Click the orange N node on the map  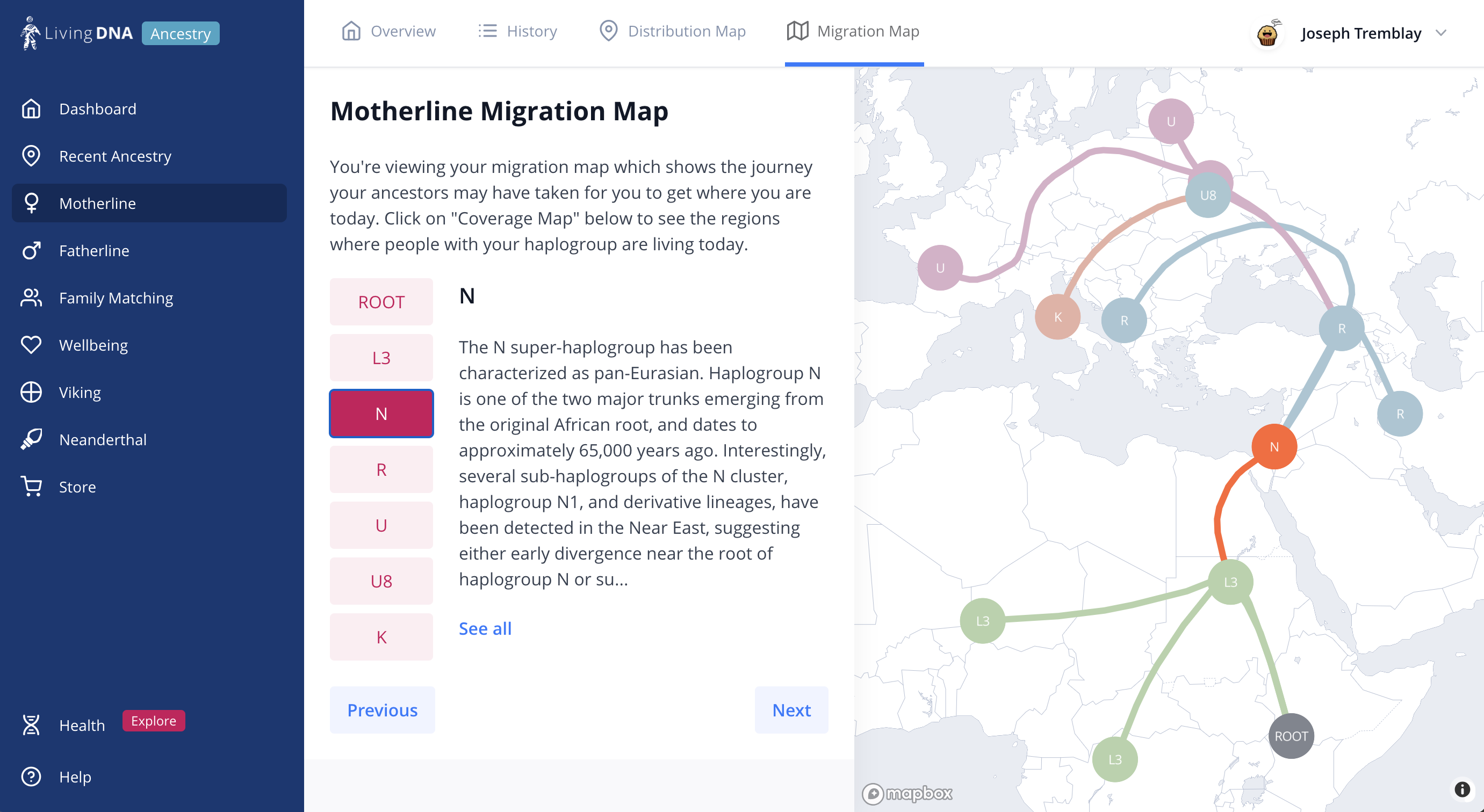[x=1274, y=446]
